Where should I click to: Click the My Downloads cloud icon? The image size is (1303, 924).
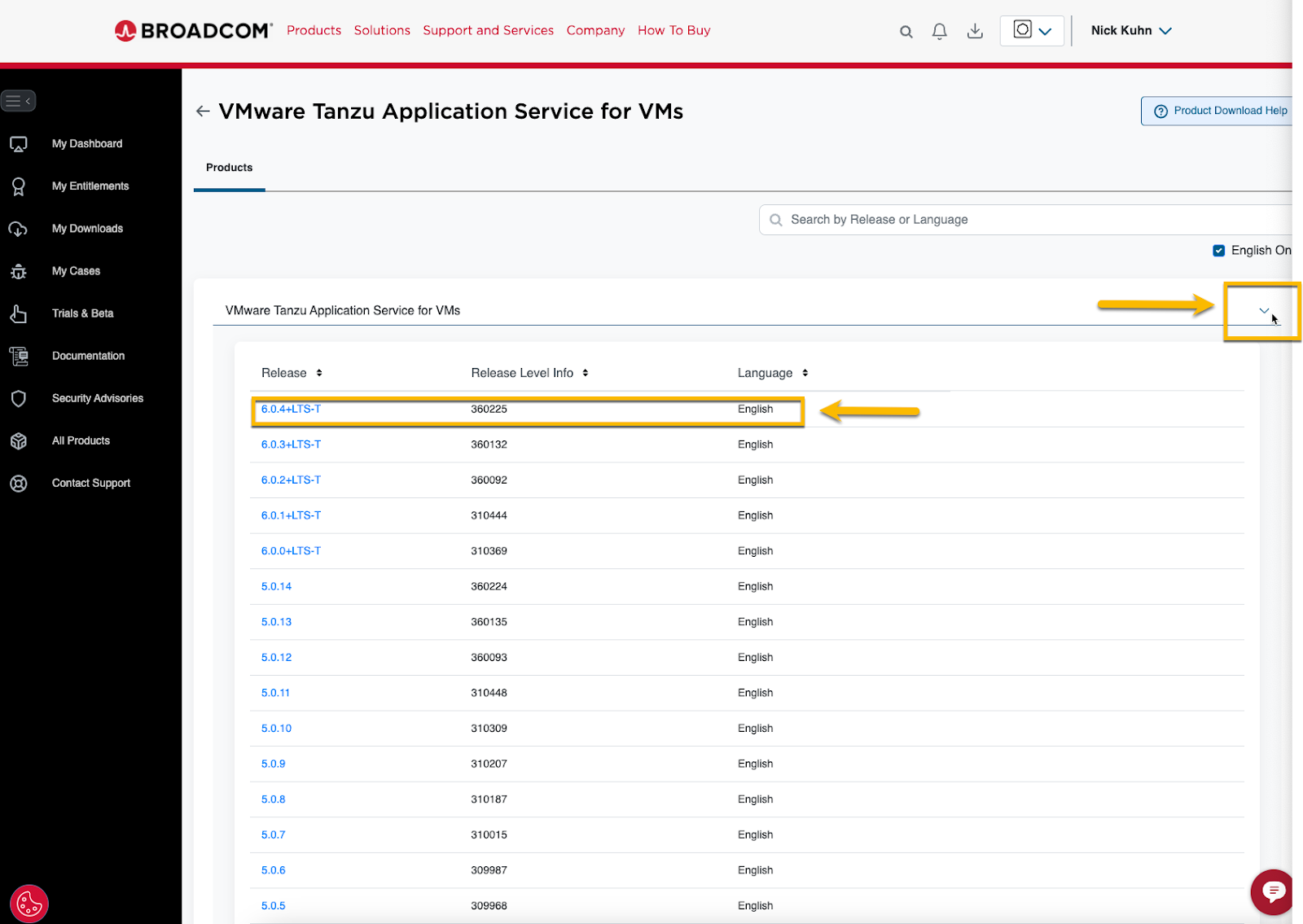click(x=19, y=229)
